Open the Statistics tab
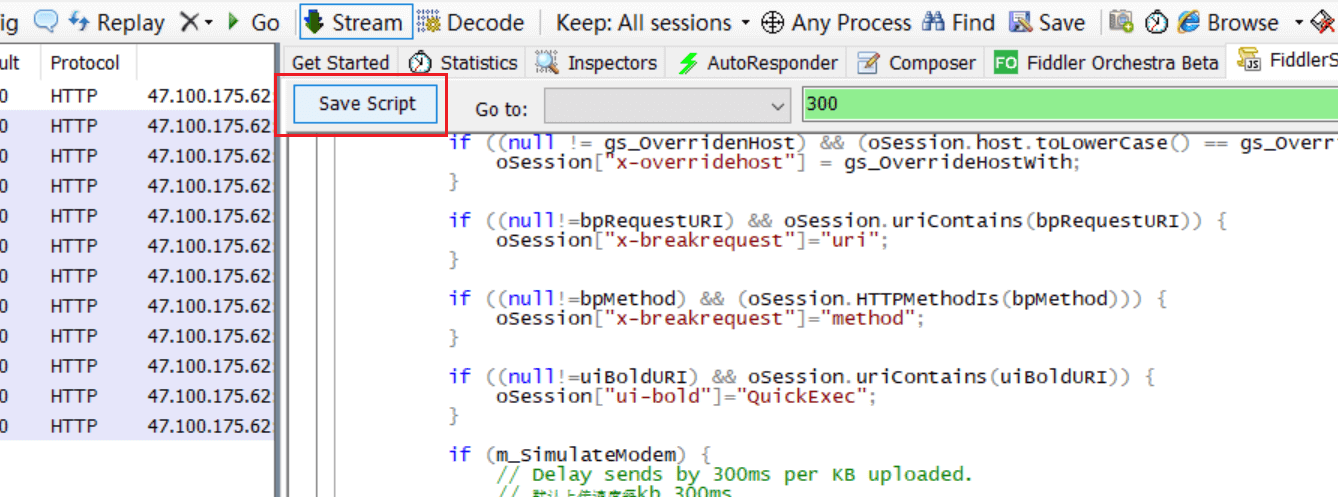The width and height of the screenshot is (1338, 497). click(x=464, y=62)
